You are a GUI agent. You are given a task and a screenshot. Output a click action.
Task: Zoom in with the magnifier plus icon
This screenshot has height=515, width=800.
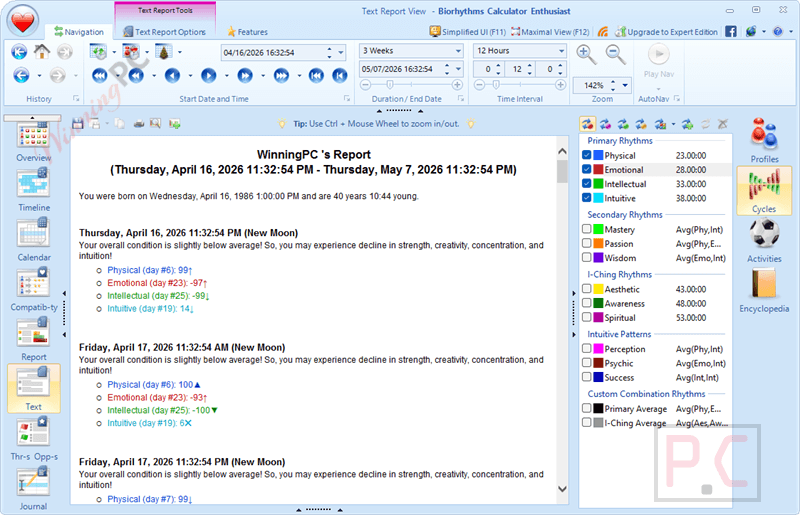click(586, 54)
